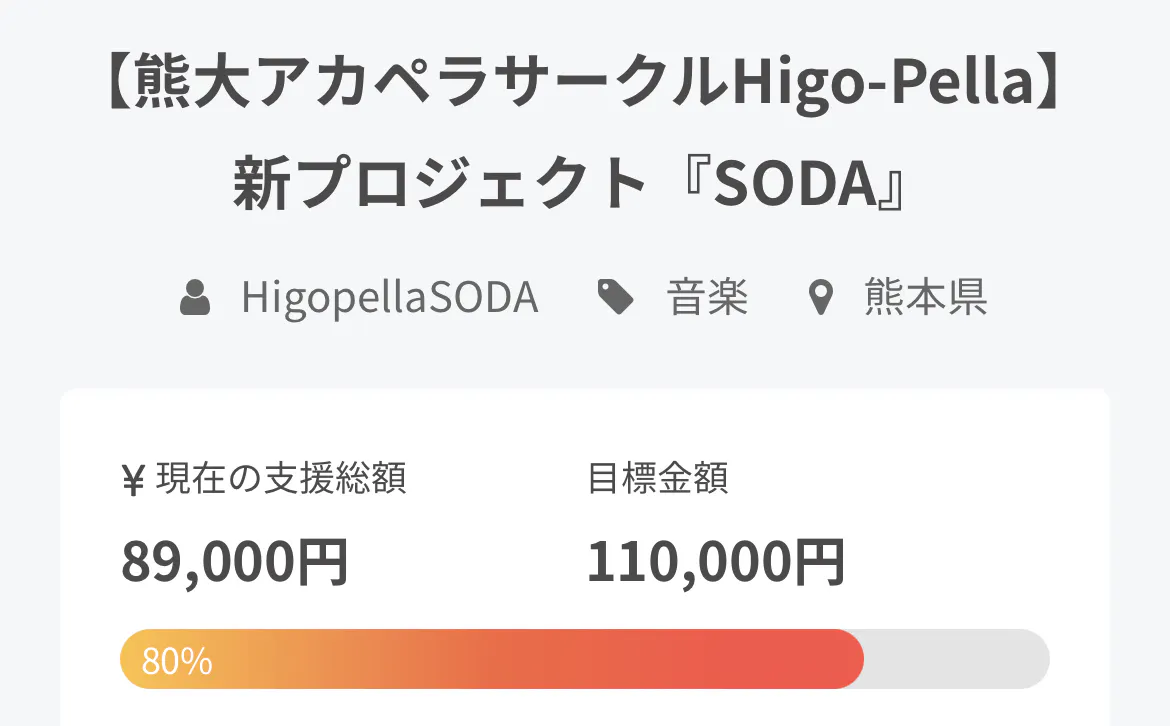Click the gray unfilled end of the progress bar
Viewport: 1170px width, 726px height.
(960, 659)
